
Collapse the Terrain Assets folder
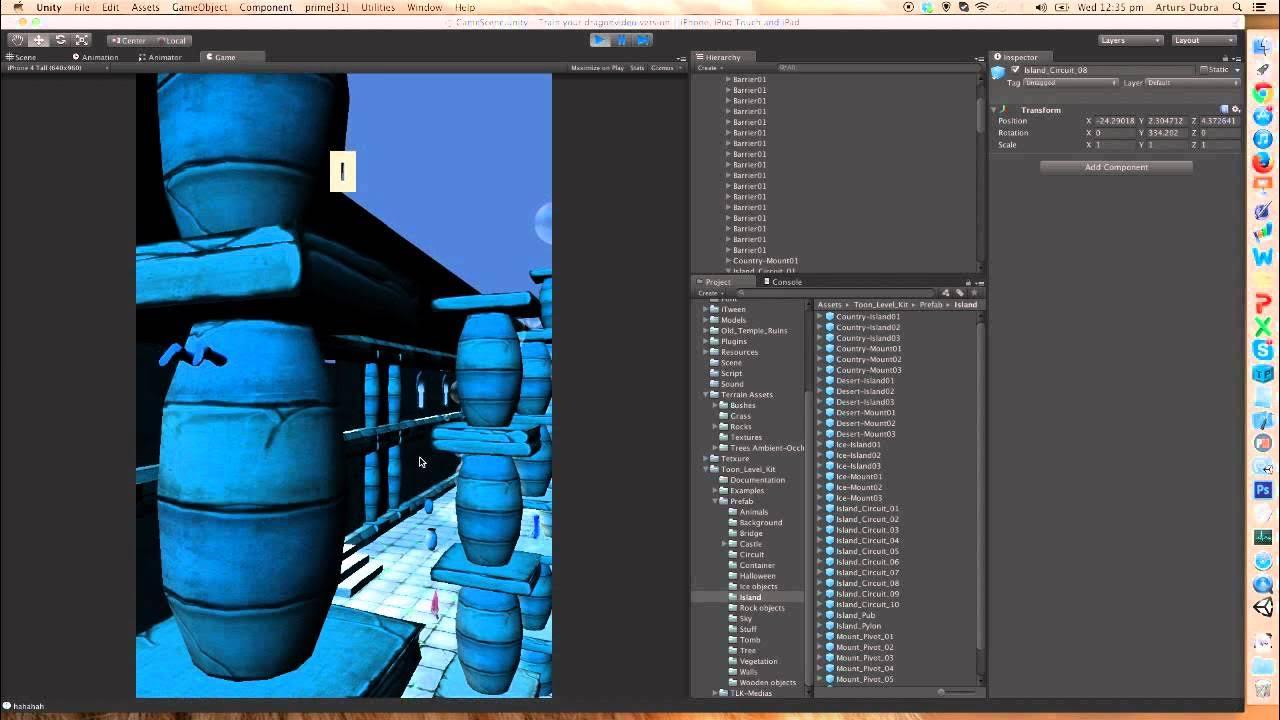click(705, 395)
